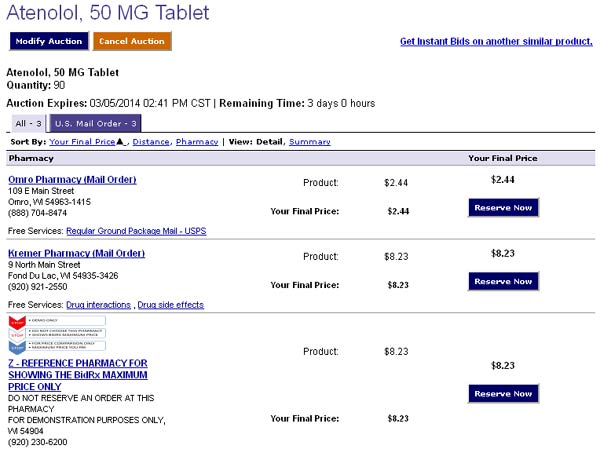Select address 9 North Main Street
Image resolution: width=600 pixels, height=471 pixels.
click(44, 265)
